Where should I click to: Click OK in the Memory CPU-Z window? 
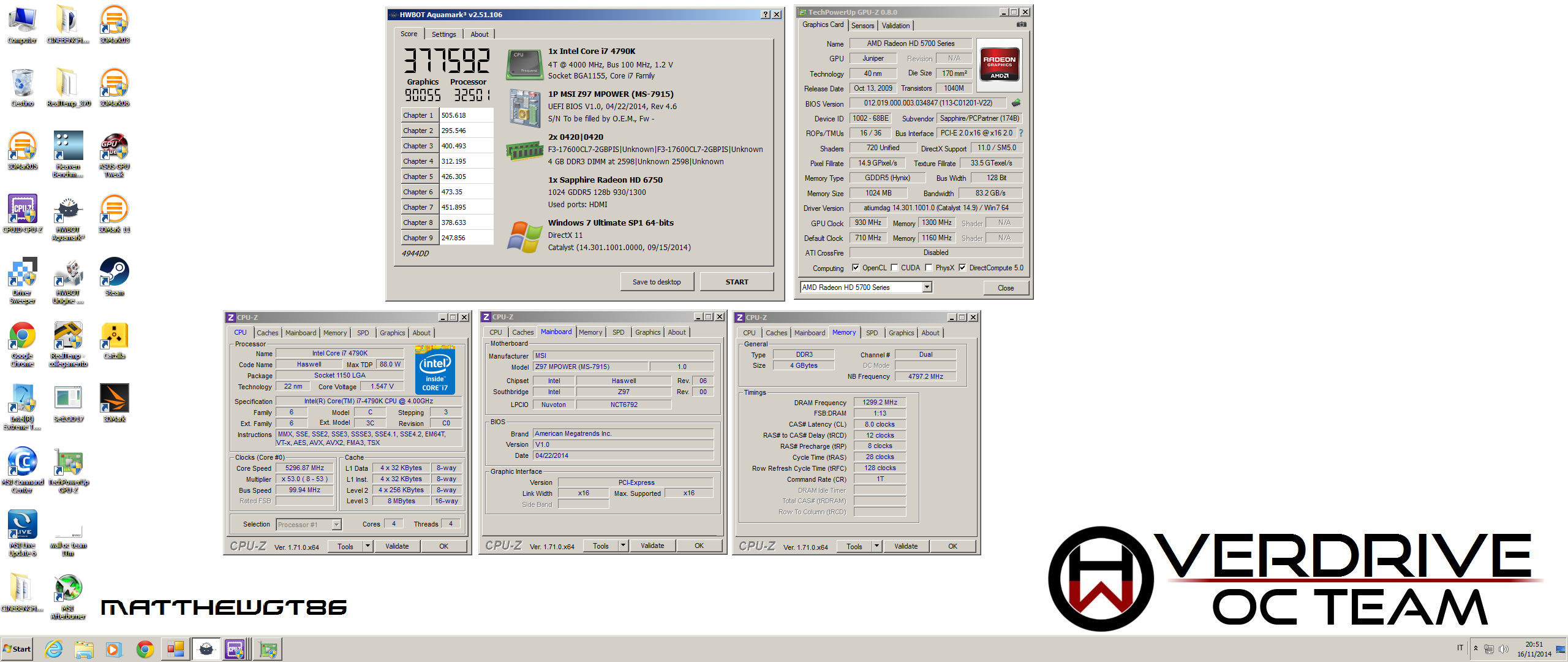pos(952,546)
